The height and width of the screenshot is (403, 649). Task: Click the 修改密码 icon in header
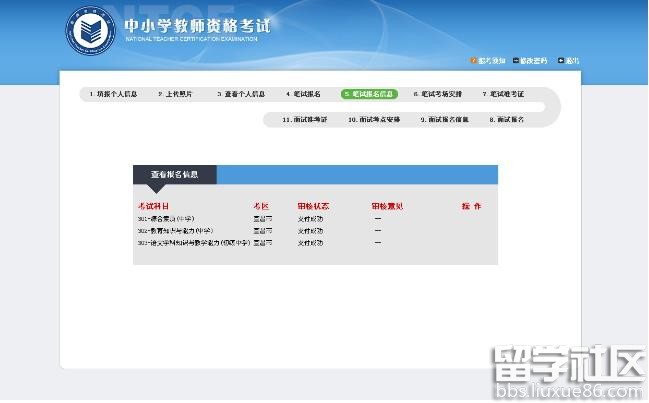[x=516, y=60]
